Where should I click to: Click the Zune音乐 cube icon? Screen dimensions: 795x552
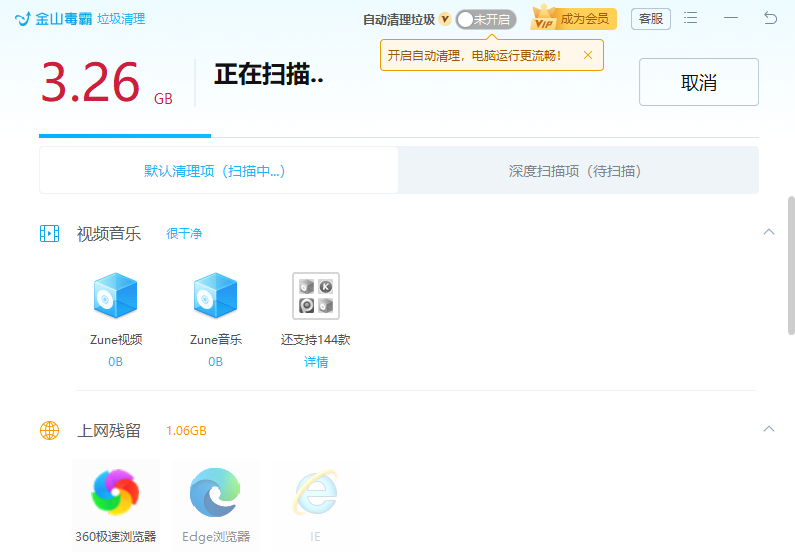pos(215,296)
